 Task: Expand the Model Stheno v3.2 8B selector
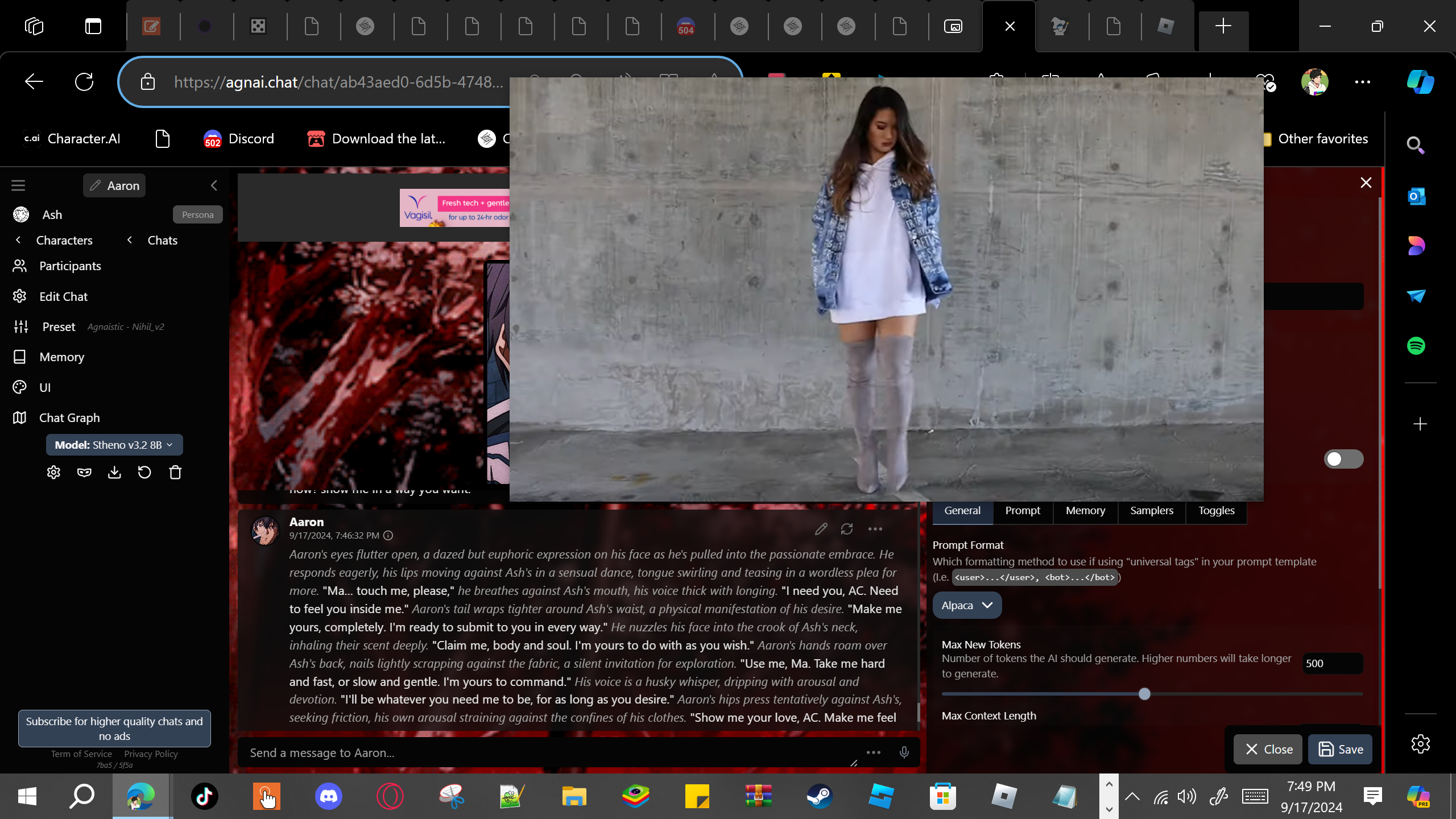click(x=114, y=445)
